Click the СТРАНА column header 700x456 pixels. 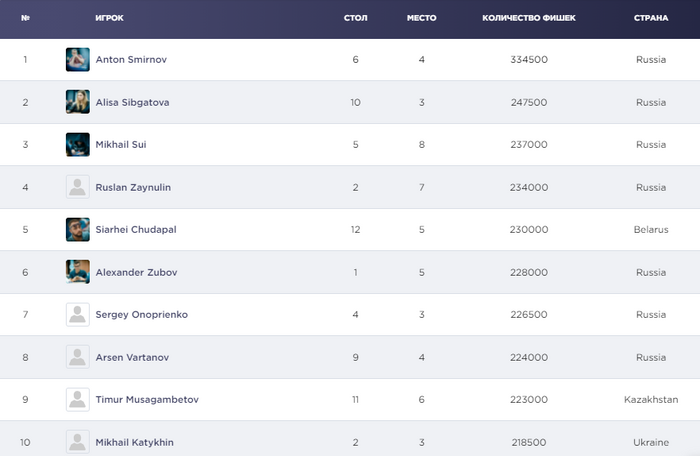click(x=651, y=18)
